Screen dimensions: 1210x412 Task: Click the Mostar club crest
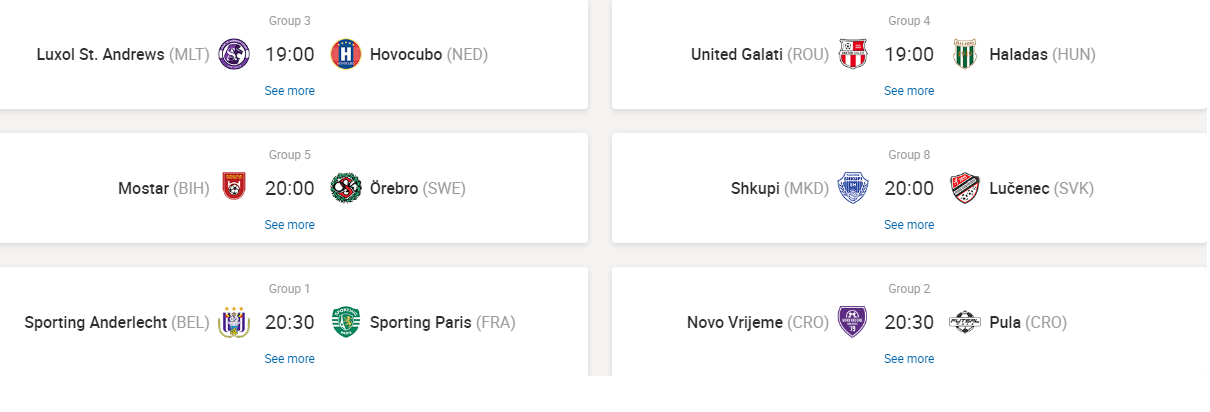pos(234,188)
